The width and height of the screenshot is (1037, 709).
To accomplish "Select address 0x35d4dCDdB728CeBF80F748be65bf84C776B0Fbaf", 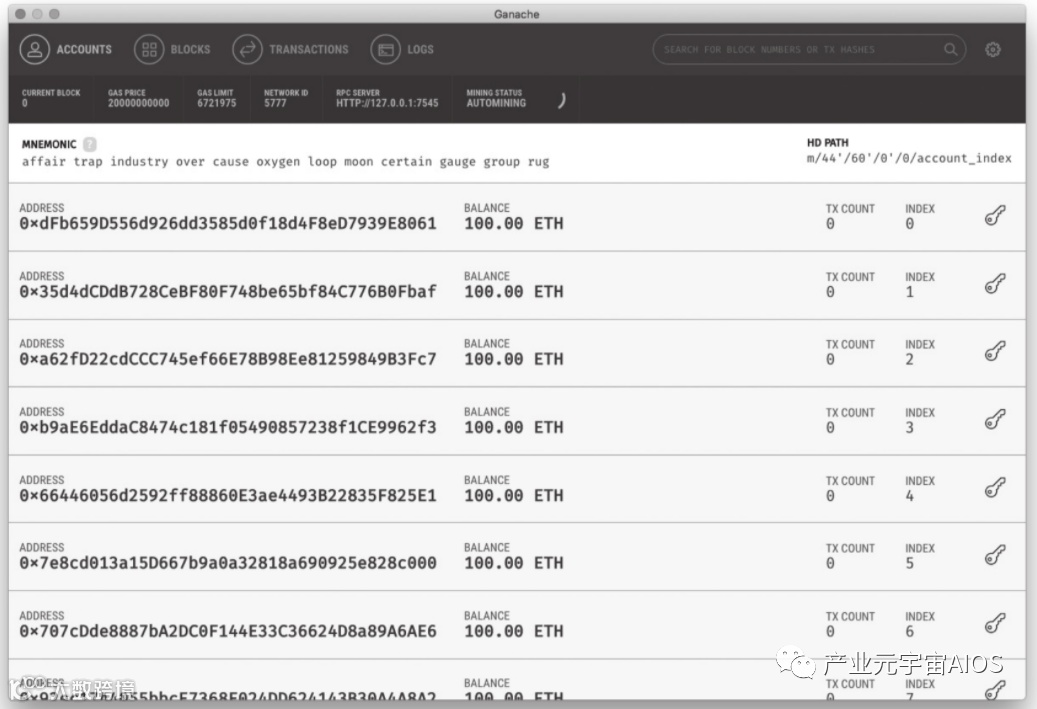I will click(x=228, y=292).
